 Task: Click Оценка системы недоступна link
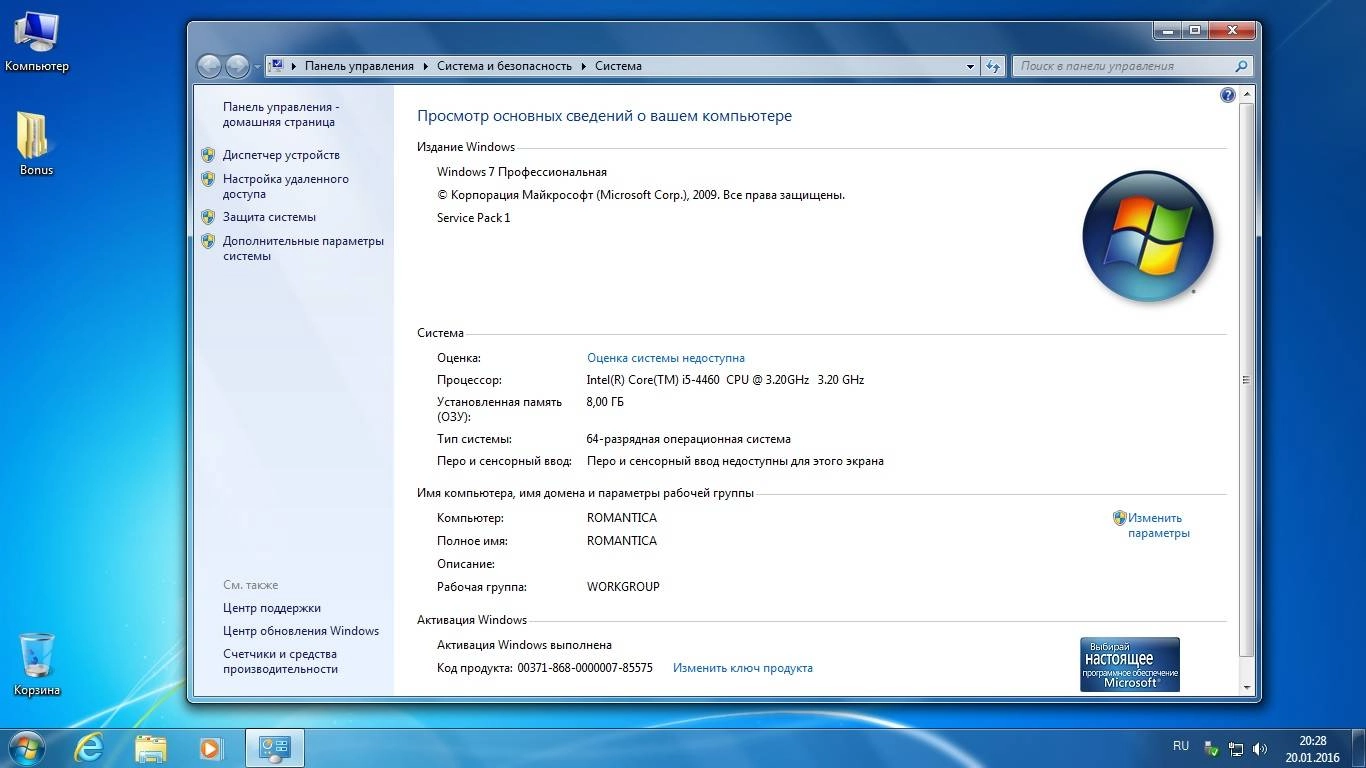[x=665, y=358]
